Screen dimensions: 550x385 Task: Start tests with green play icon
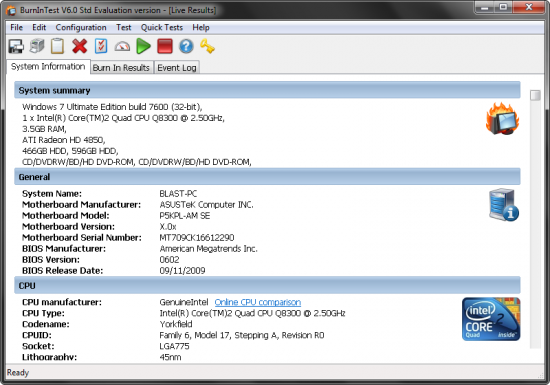[143, 46]
